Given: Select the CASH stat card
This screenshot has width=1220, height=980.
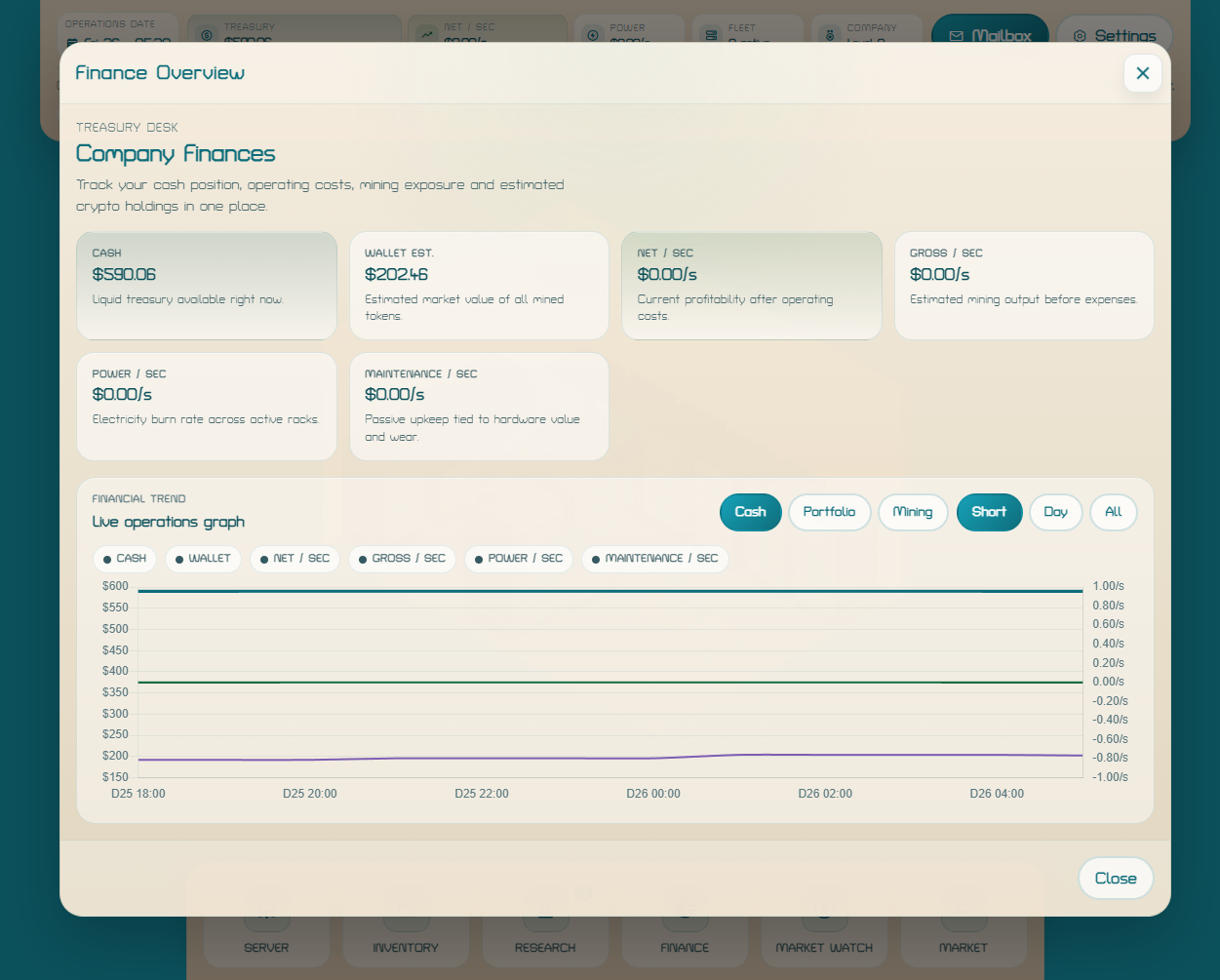Looking at the screenshot, I should click(207, 286).
